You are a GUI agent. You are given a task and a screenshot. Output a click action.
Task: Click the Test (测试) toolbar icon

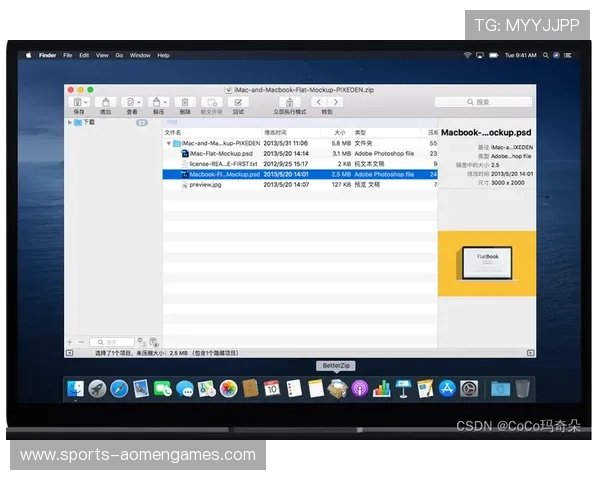click(238, 102)
